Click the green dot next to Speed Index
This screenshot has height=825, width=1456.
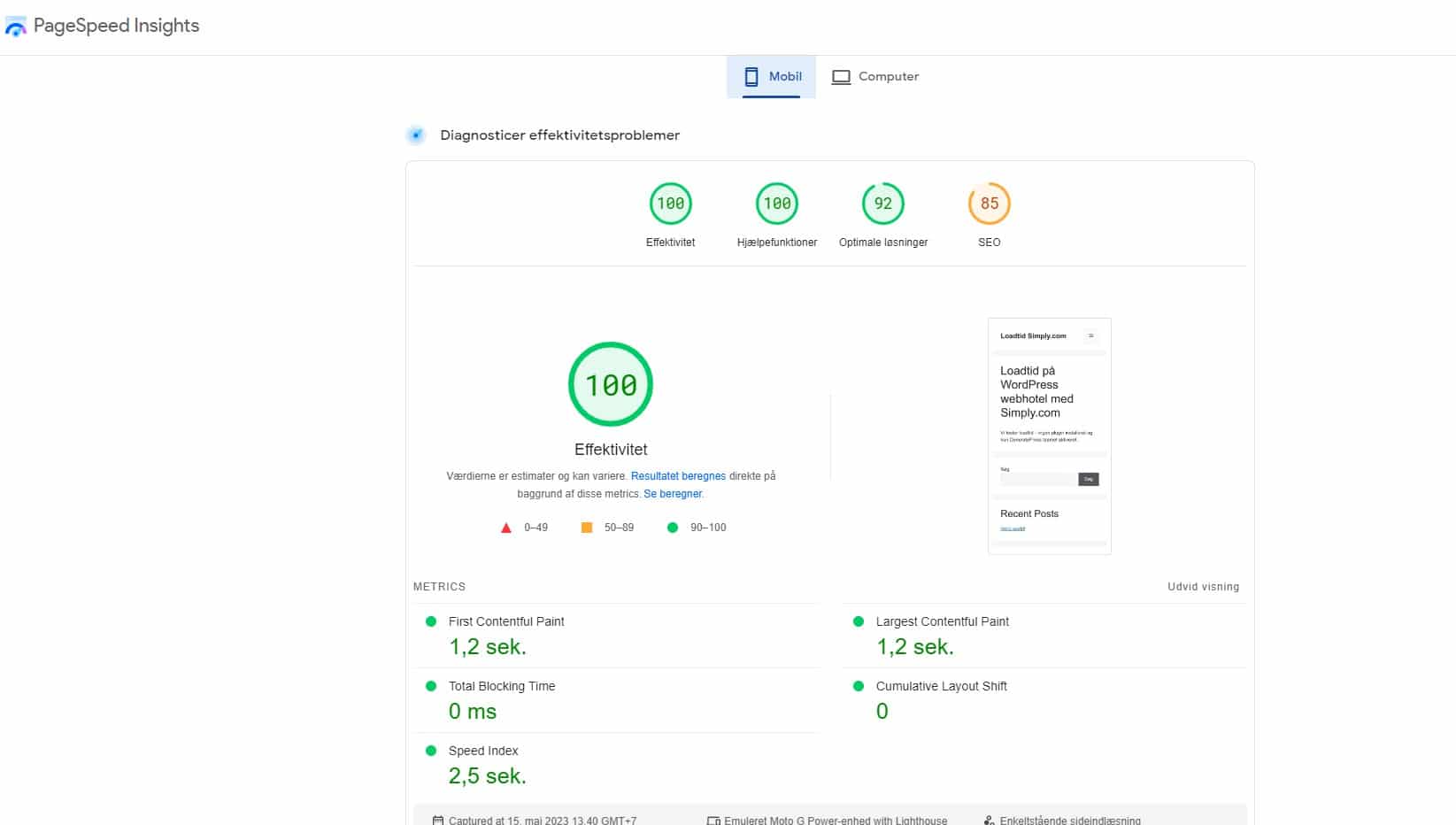(431, 751)
